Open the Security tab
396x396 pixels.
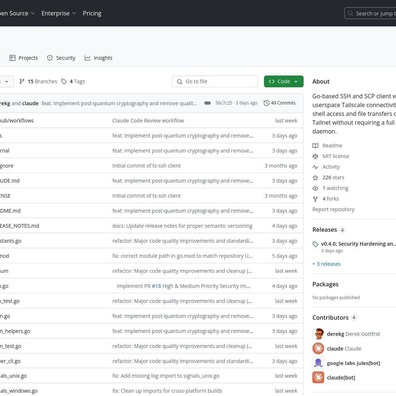(61, 58)
